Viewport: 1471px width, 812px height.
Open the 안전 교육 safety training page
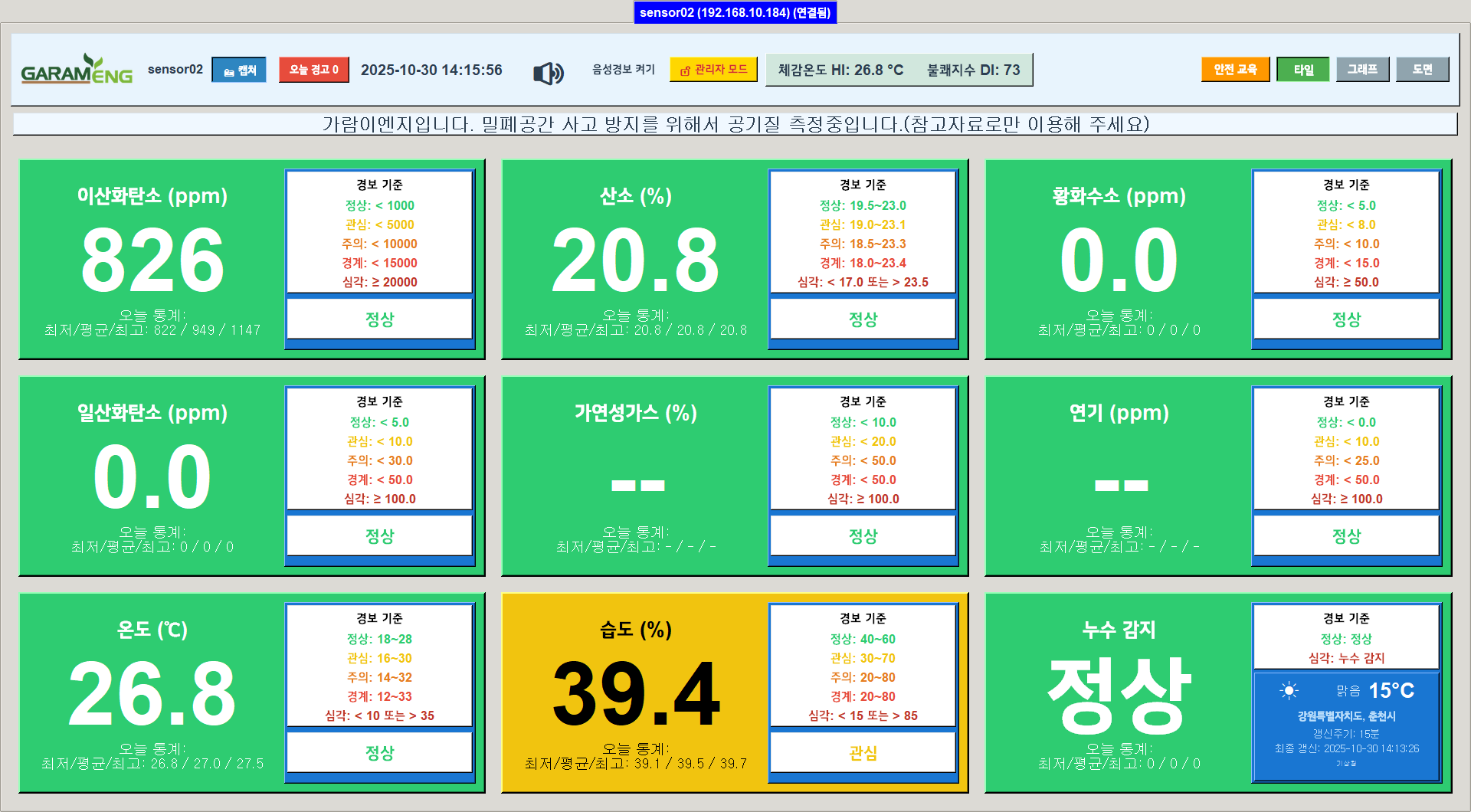click(x=1235, y=69)
